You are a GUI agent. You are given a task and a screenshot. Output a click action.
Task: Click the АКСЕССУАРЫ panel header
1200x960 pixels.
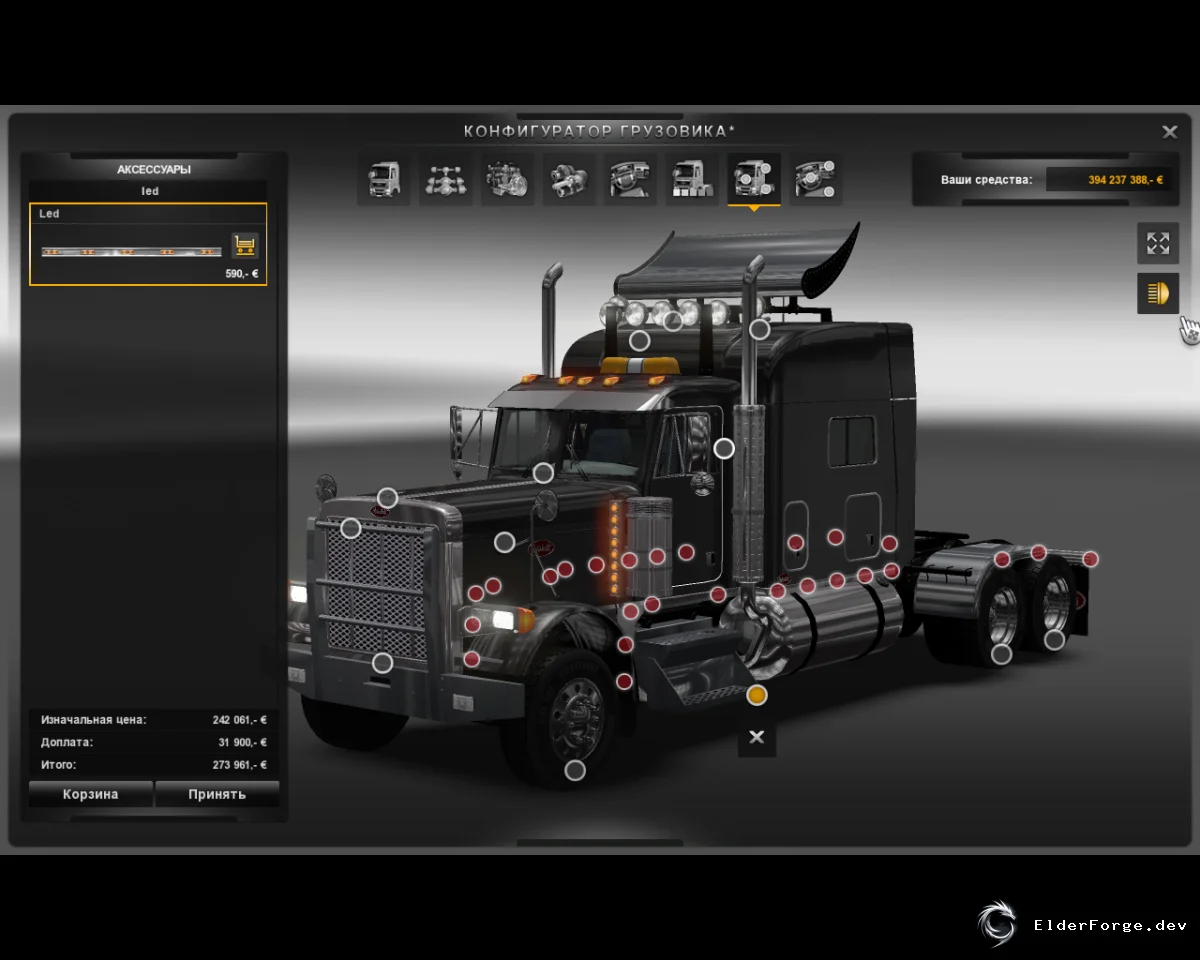[154, 169]
